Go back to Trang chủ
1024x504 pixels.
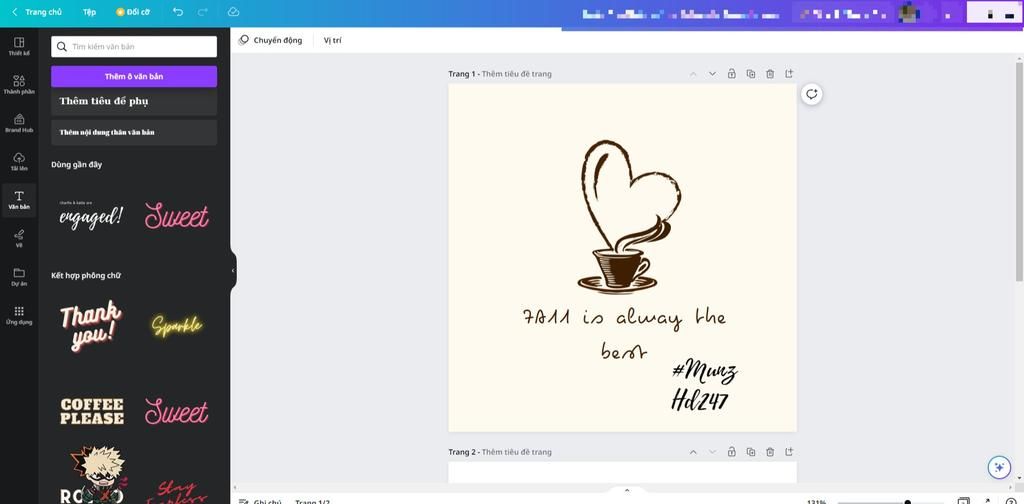[37, 12]
